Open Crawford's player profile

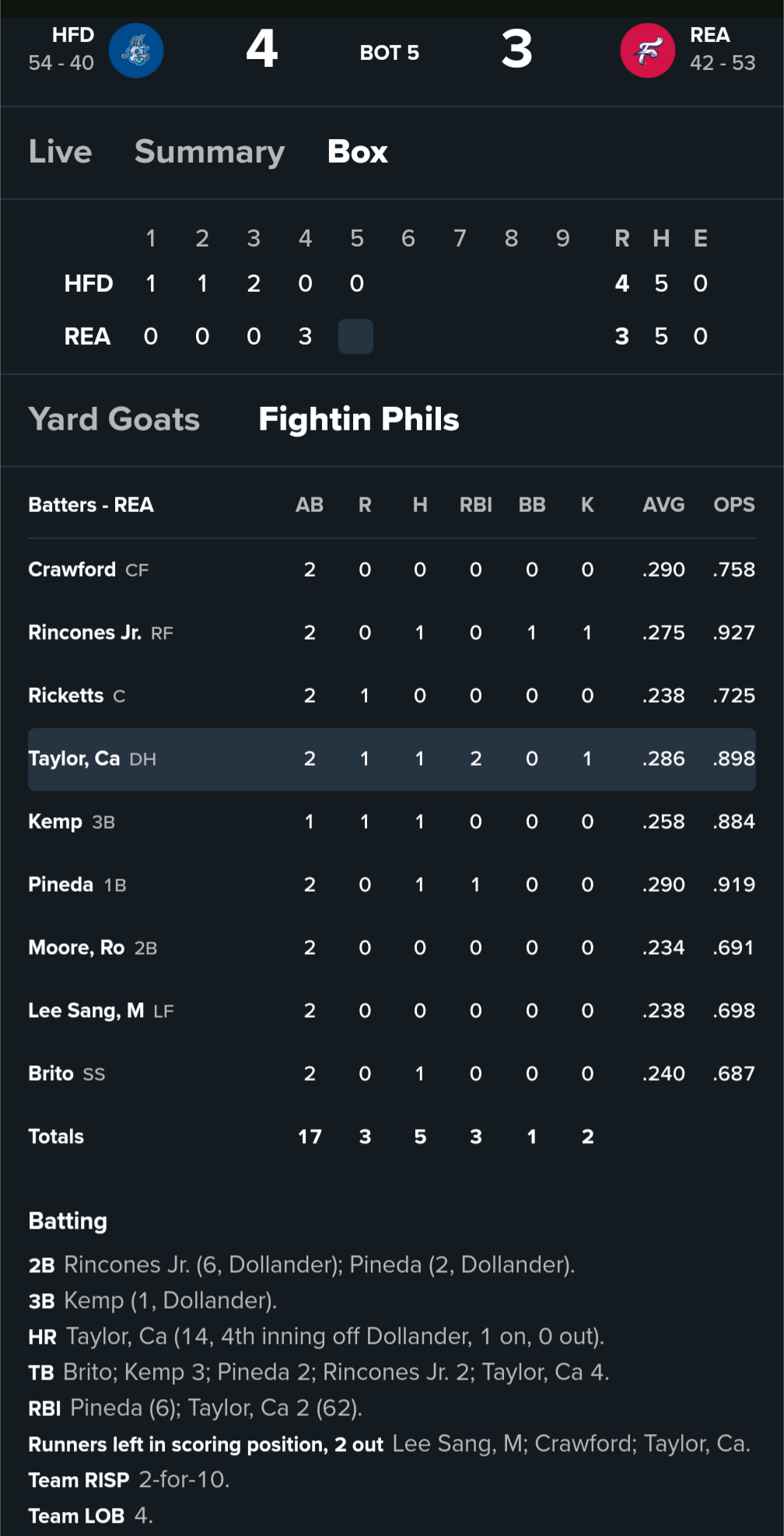point(72,570)
